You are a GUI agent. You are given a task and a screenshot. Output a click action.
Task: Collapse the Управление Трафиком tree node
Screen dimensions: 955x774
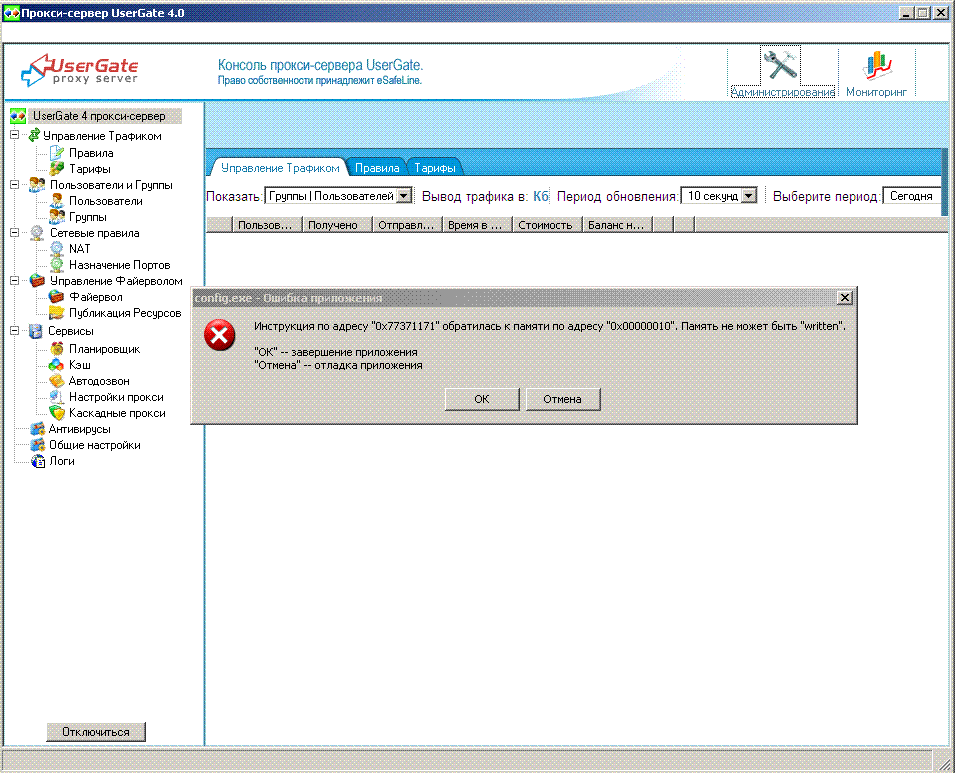coord(15,136)
